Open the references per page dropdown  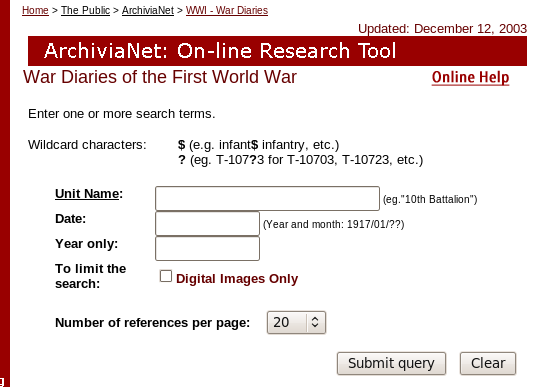click(296, 322)
